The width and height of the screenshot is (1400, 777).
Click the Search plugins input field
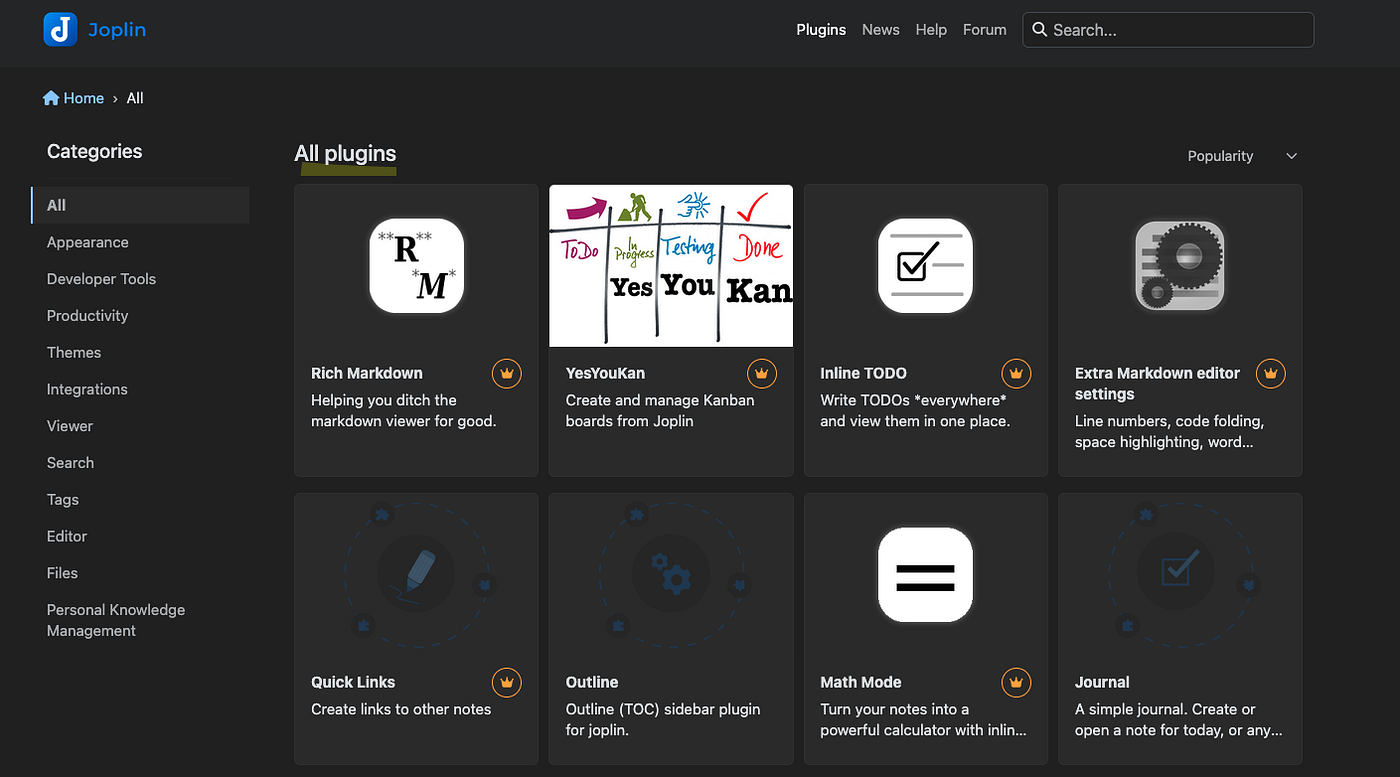tap(1168, 30)
